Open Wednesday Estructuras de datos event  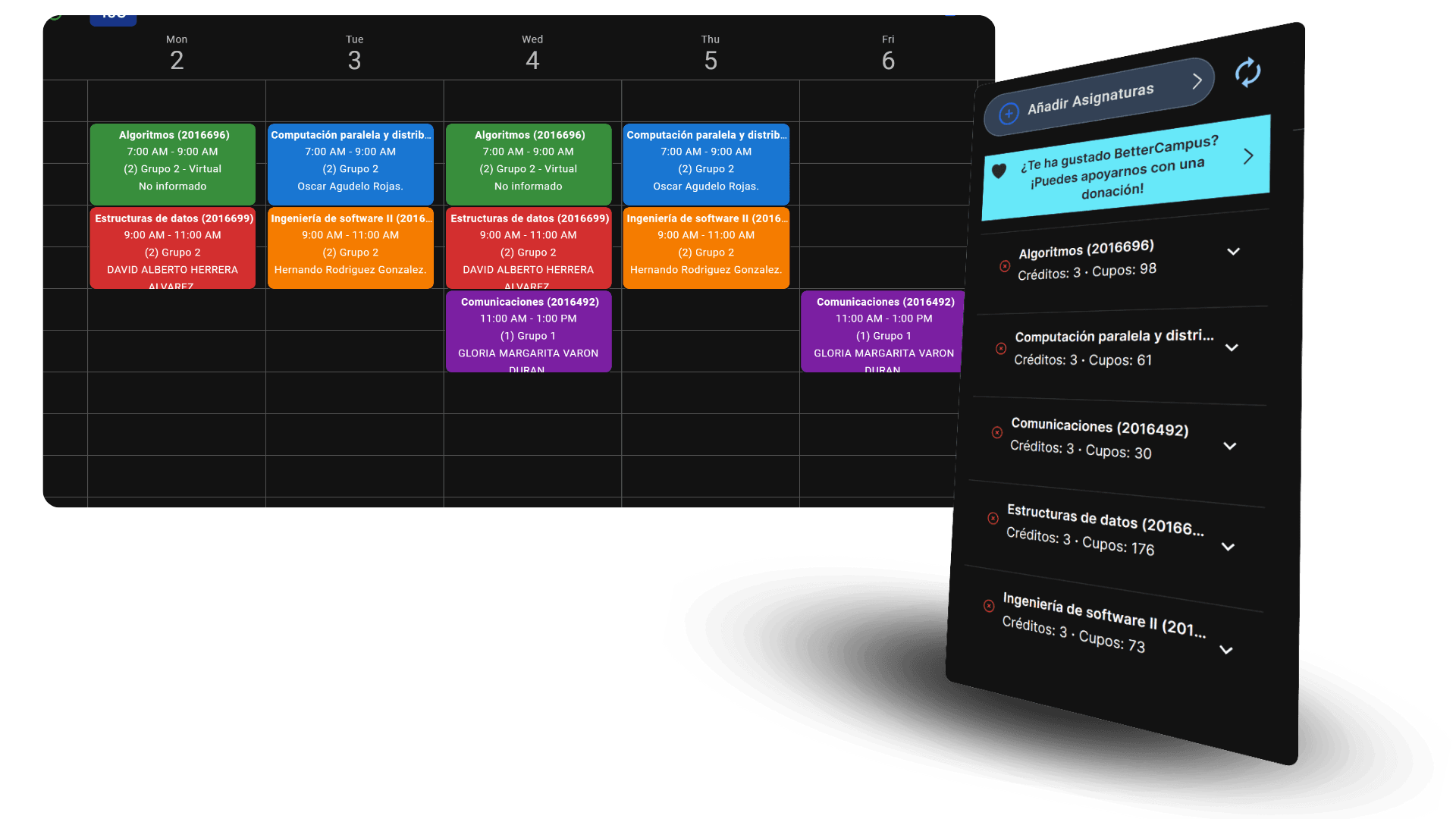529,248
